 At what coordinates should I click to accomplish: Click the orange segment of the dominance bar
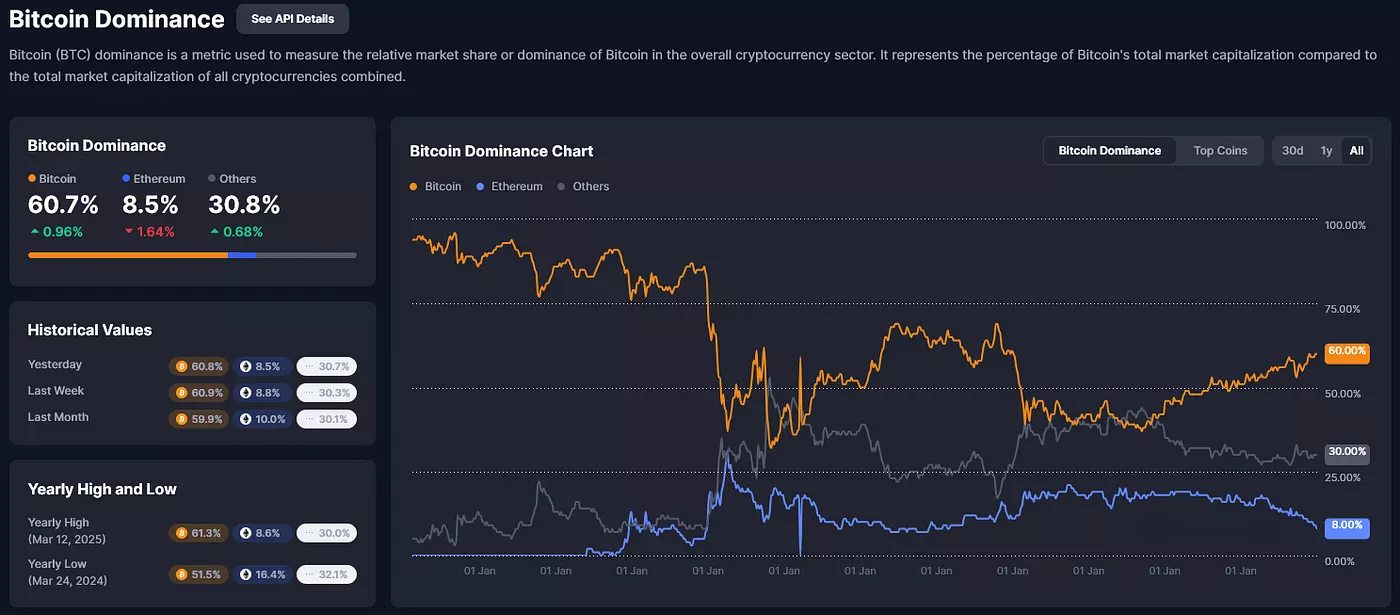[128, 255]
